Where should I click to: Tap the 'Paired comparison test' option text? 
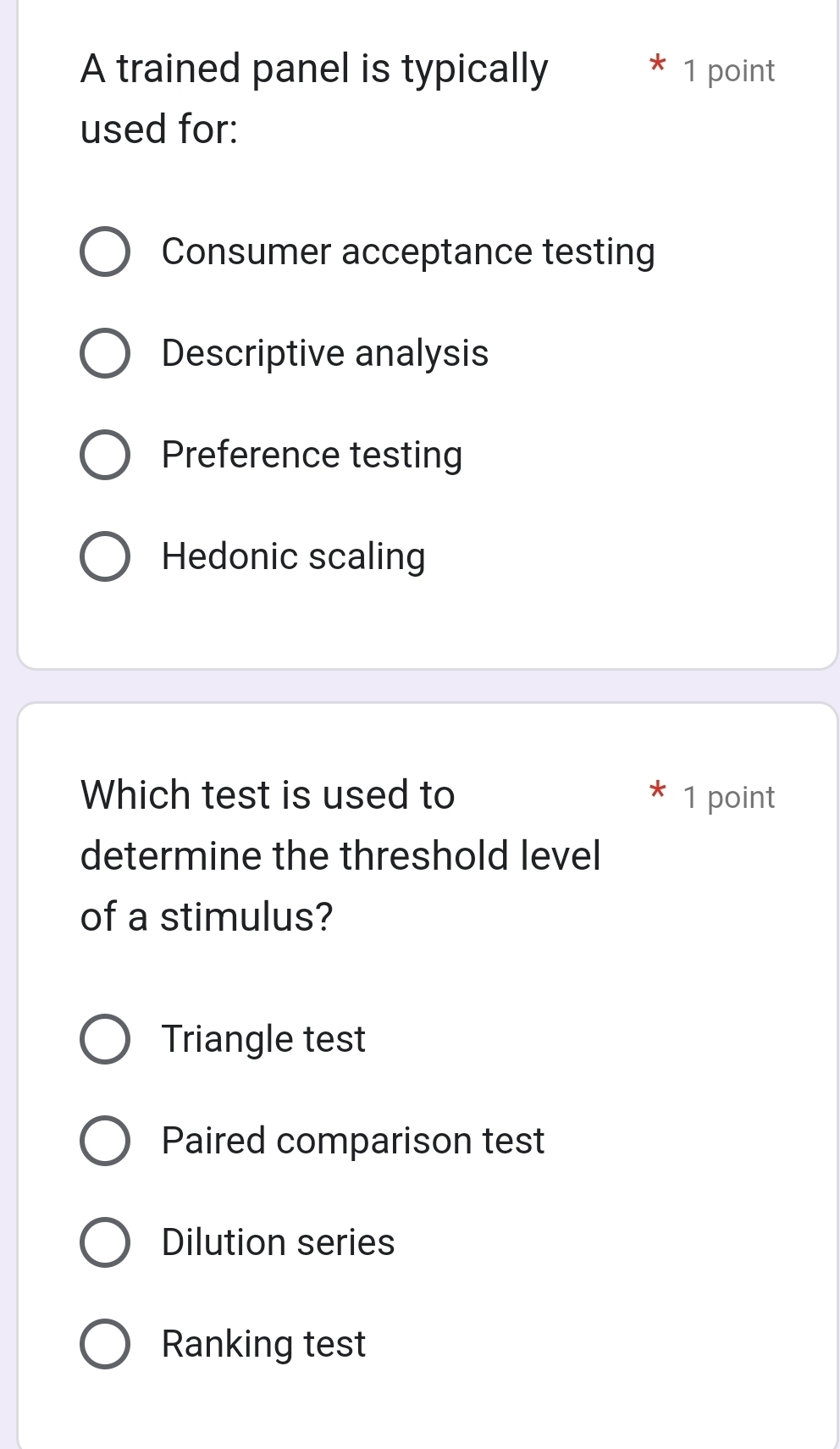[353, 1141]
